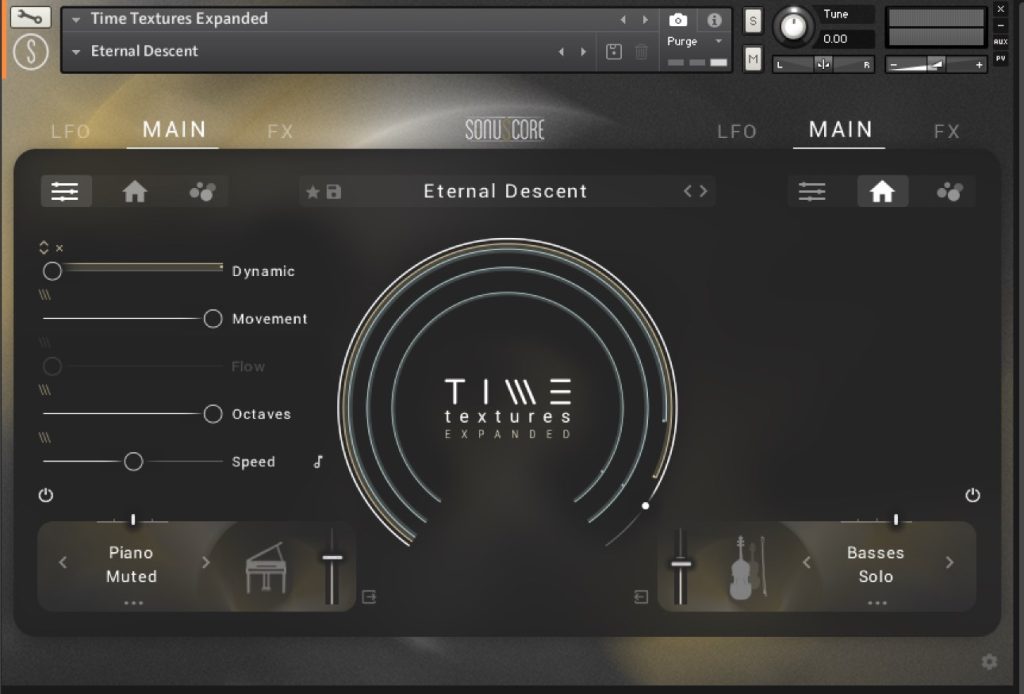The image size is (1024, 694).
Task: Click the music note icon beside Speed
Action: pos(318,462)
